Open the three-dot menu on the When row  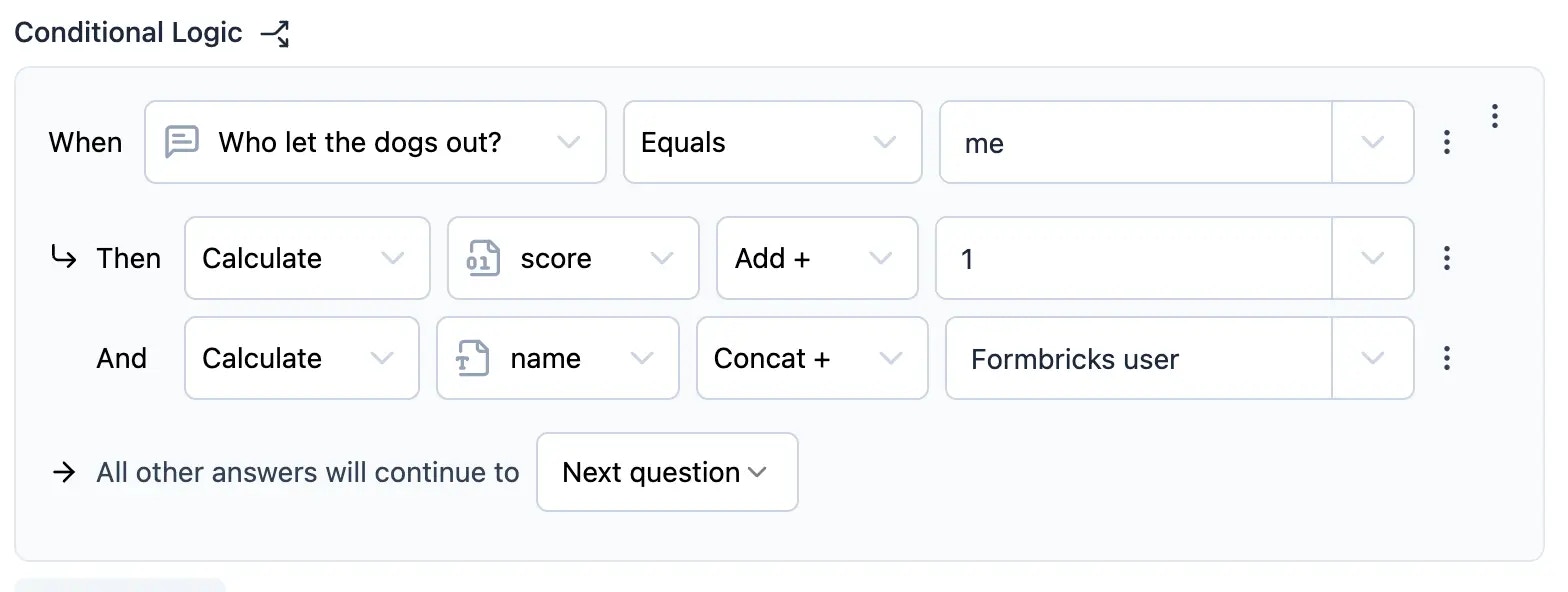1446,142
